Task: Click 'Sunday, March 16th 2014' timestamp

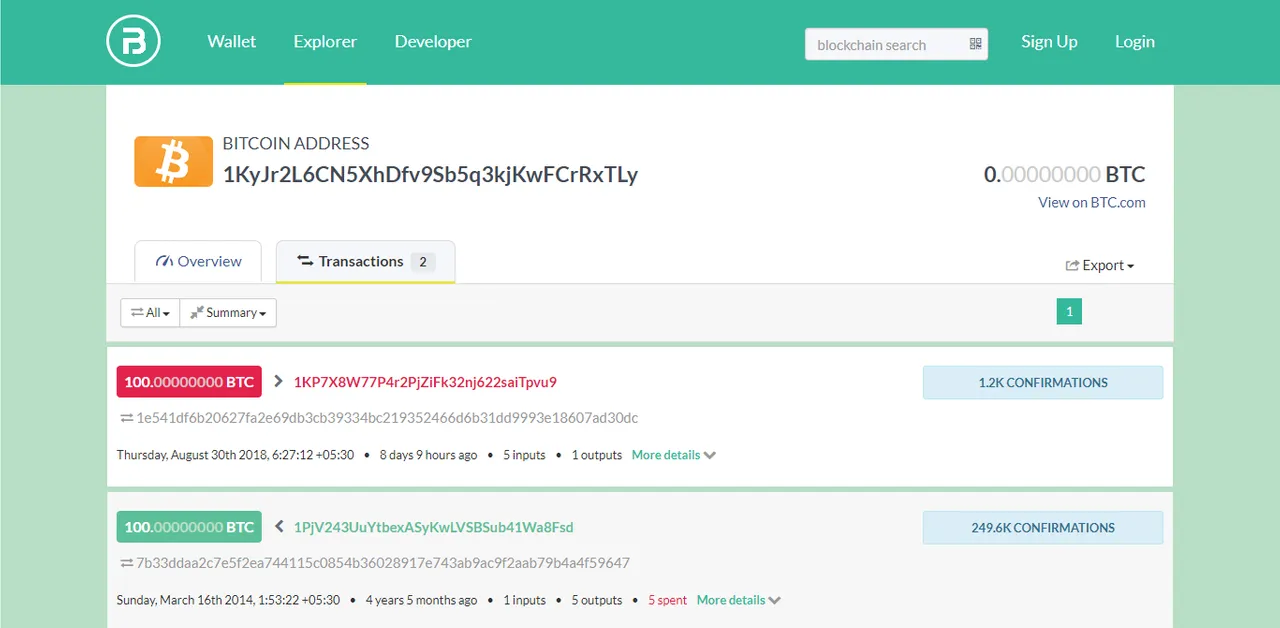Action: (x=228, y=600)
